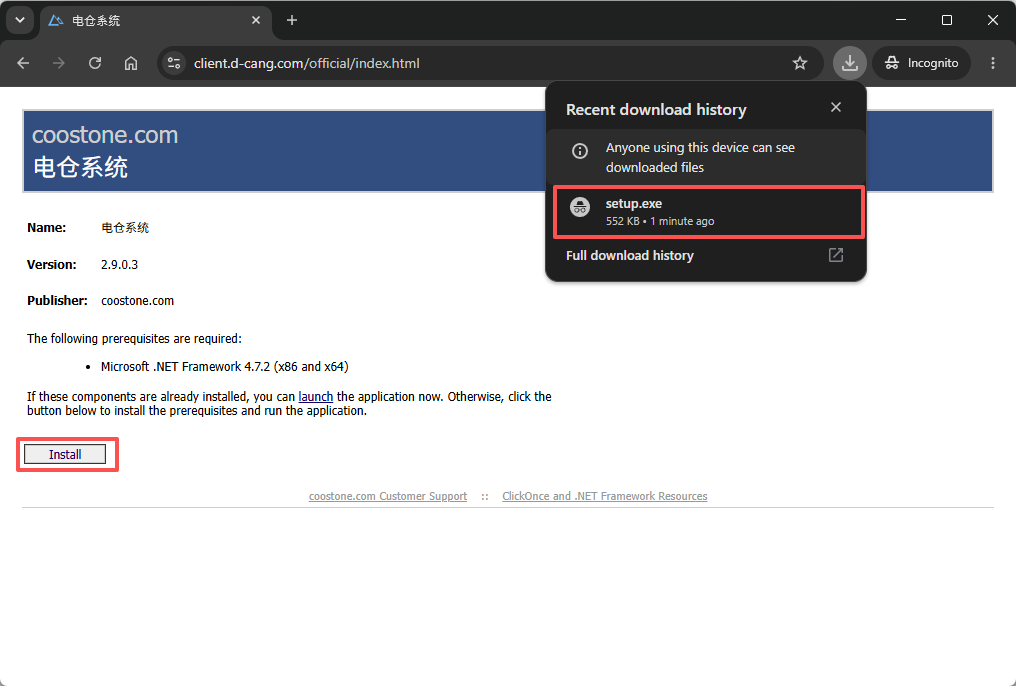Click the external link icon for download history

coord(836,255)
